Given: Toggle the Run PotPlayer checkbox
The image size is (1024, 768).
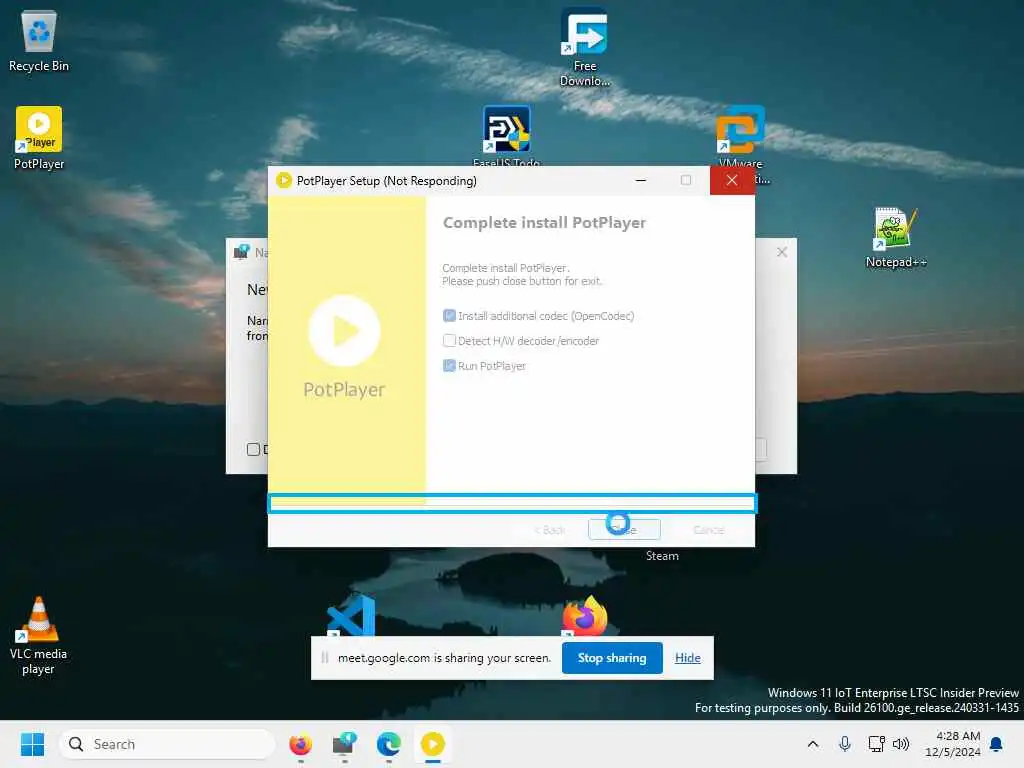Looking at the screenshot, I should pyautogui.click(x=449, y=366).
